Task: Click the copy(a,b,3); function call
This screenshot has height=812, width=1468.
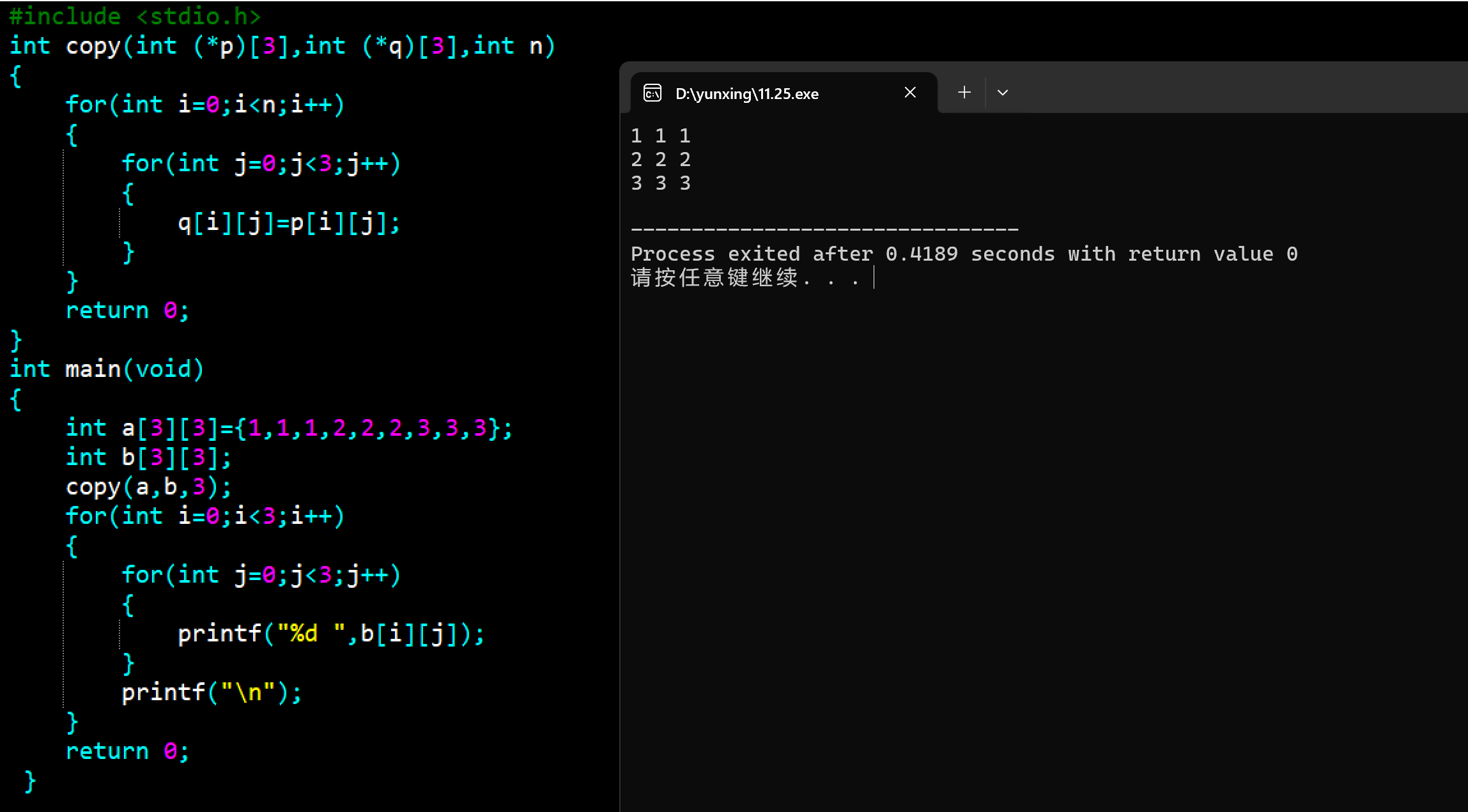Action: [148, 487]
